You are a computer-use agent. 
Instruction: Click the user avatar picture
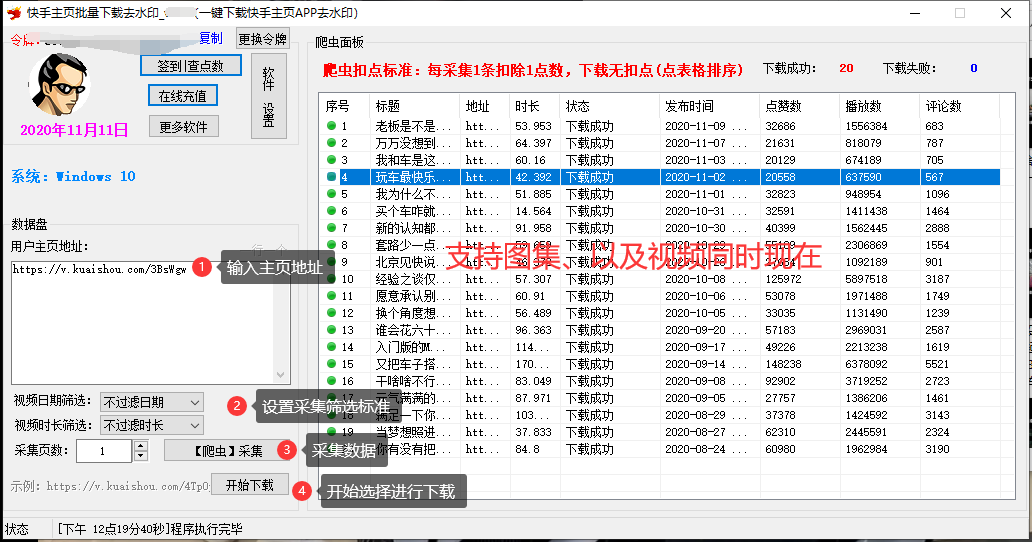pos(59,84)
